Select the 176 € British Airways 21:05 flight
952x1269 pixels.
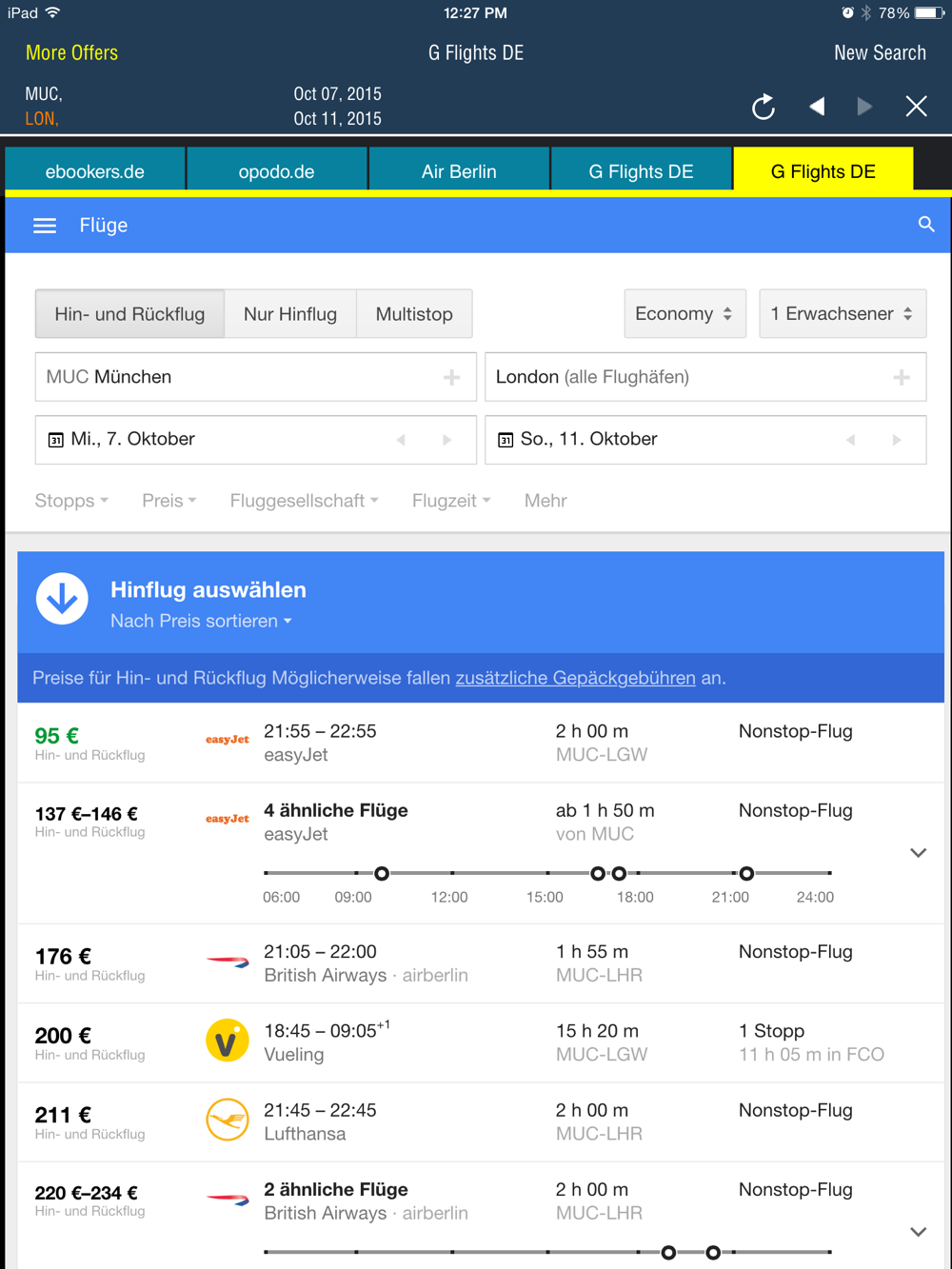pos(481,963)
